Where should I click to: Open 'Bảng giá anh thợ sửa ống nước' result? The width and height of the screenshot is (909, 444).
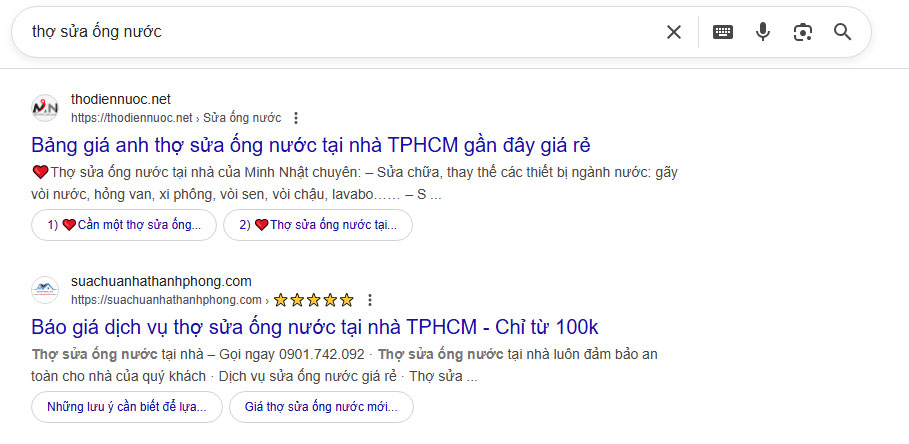311,145
